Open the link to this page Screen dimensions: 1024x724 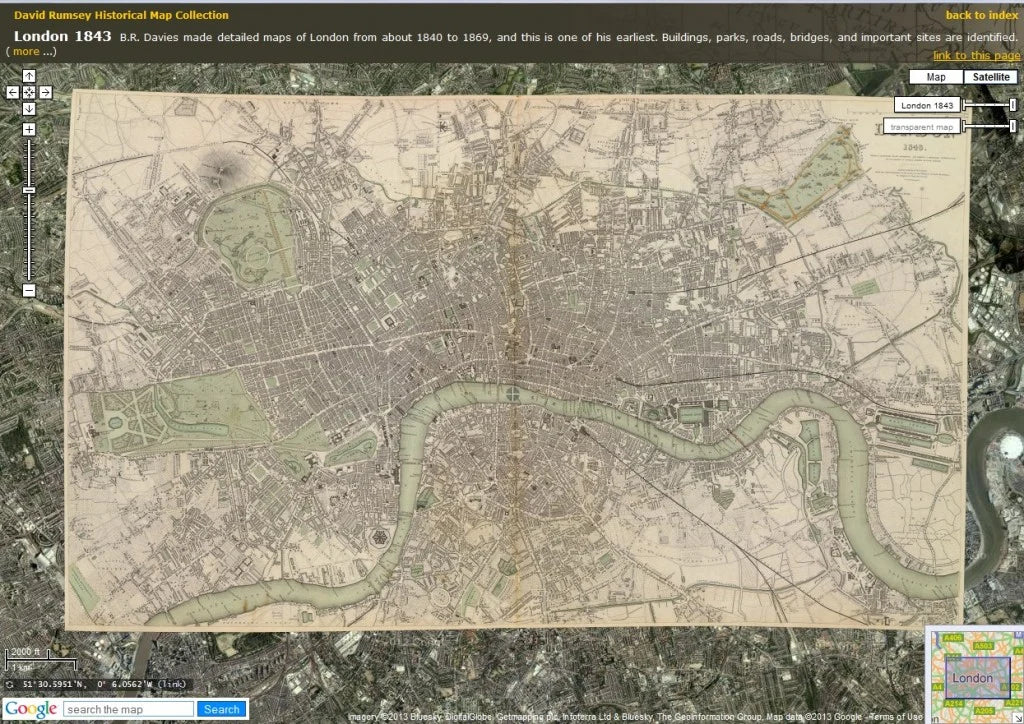(x=976, y=55)
